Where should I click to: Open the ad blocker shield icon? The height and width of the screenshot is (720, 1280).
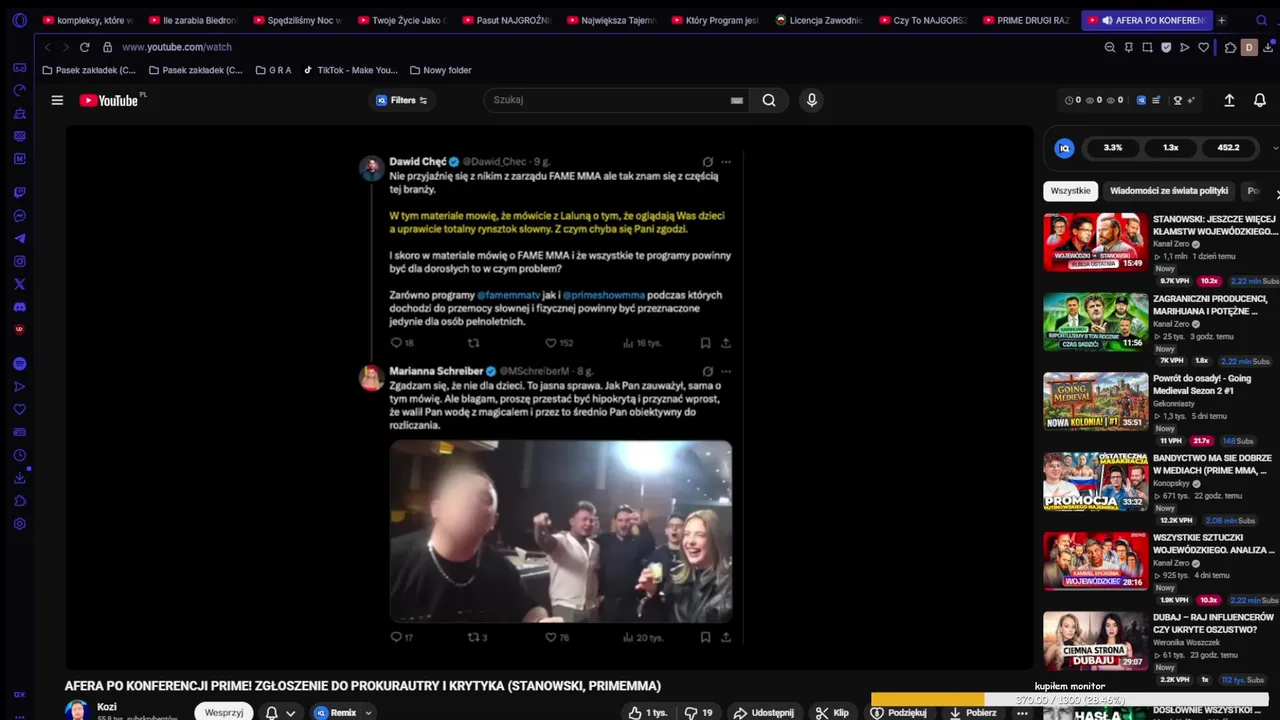click(x=1166, y=47)
